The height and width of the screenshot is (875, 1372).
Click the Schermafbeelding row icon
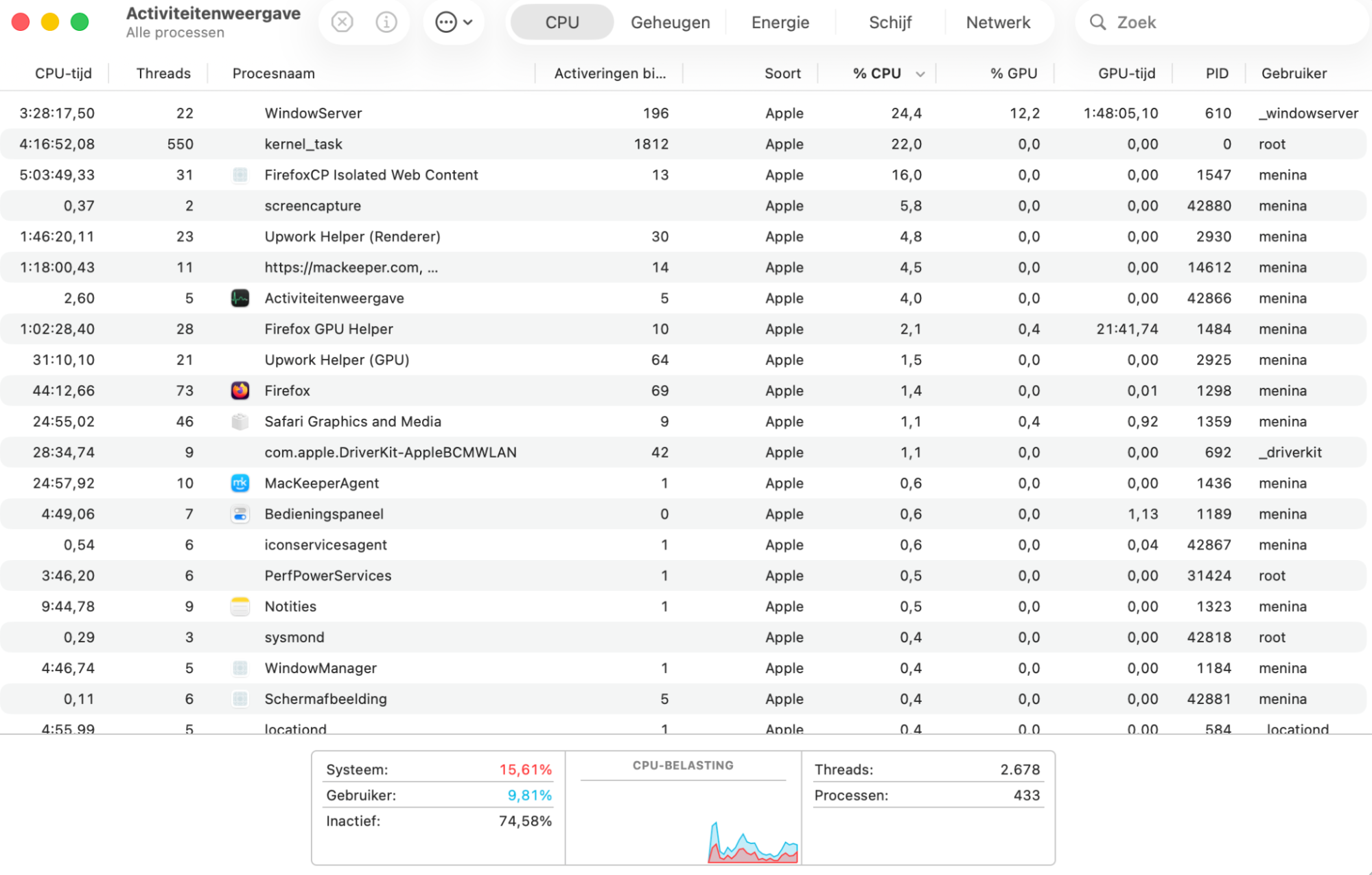(x=240, y=699)
